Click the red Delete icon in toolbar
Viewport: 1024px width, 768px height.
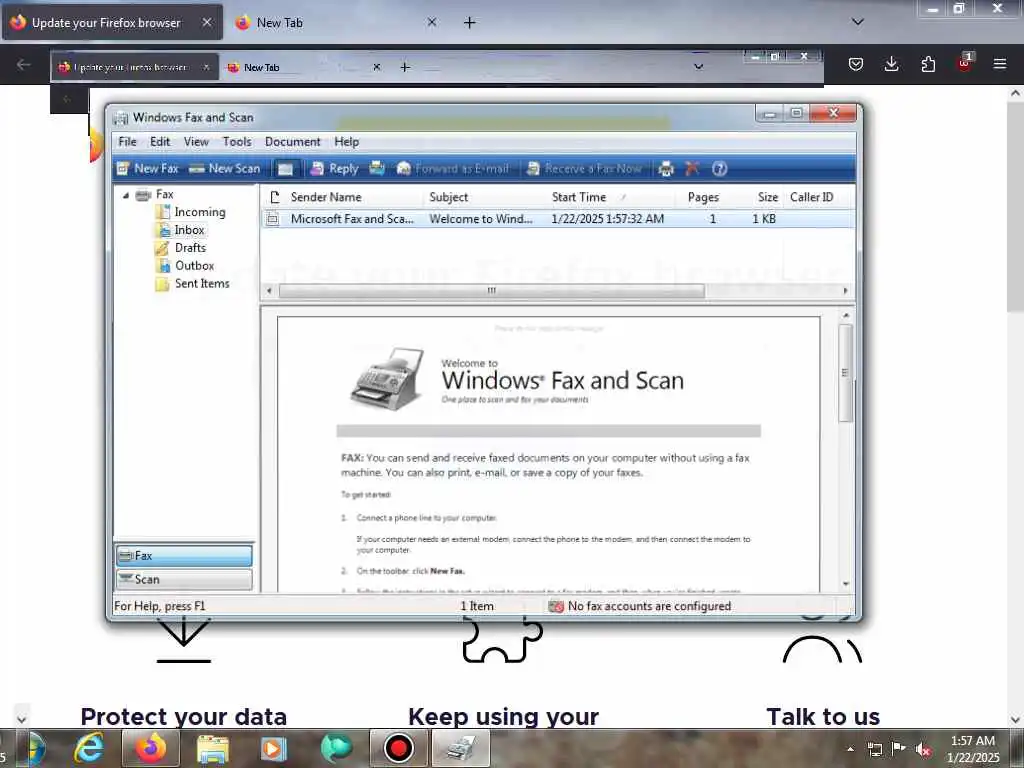[692, 168]
